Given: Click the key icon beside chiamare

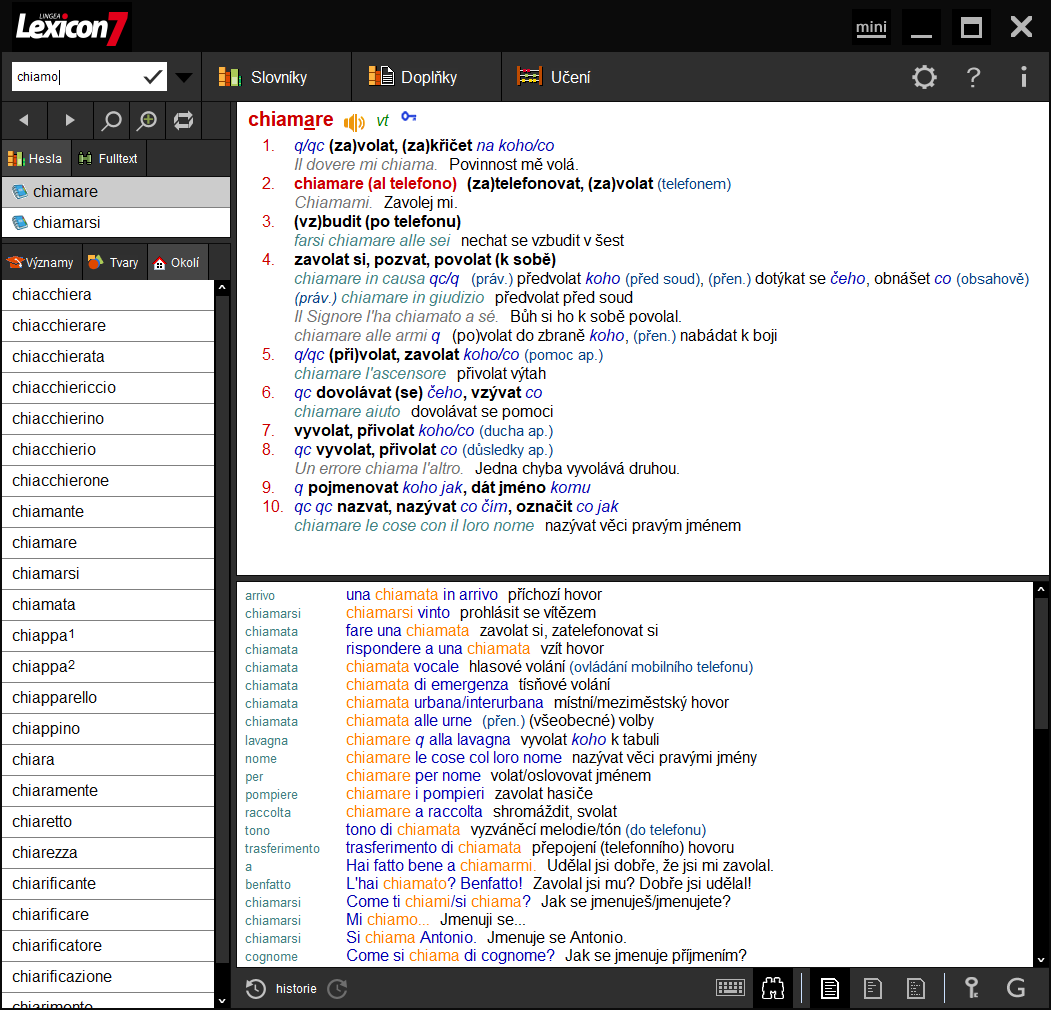Looking at the screenshot, I should [409, 117].
